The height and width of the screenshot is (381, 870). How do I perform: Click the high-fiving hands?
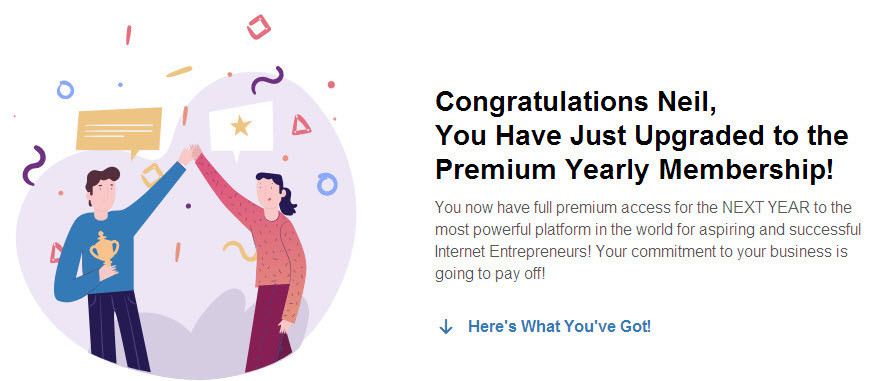click(x=193, y=154)
